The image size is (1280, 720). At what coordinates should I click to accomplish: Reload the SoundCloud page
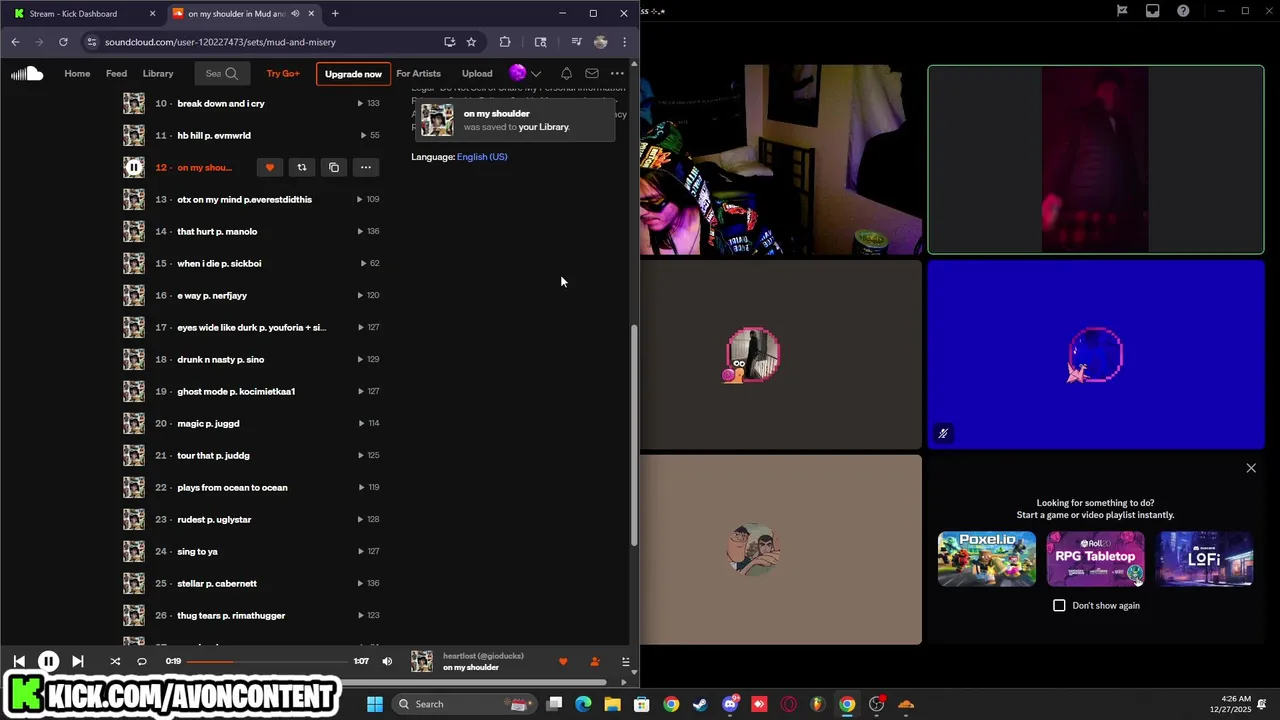(63, 42)
